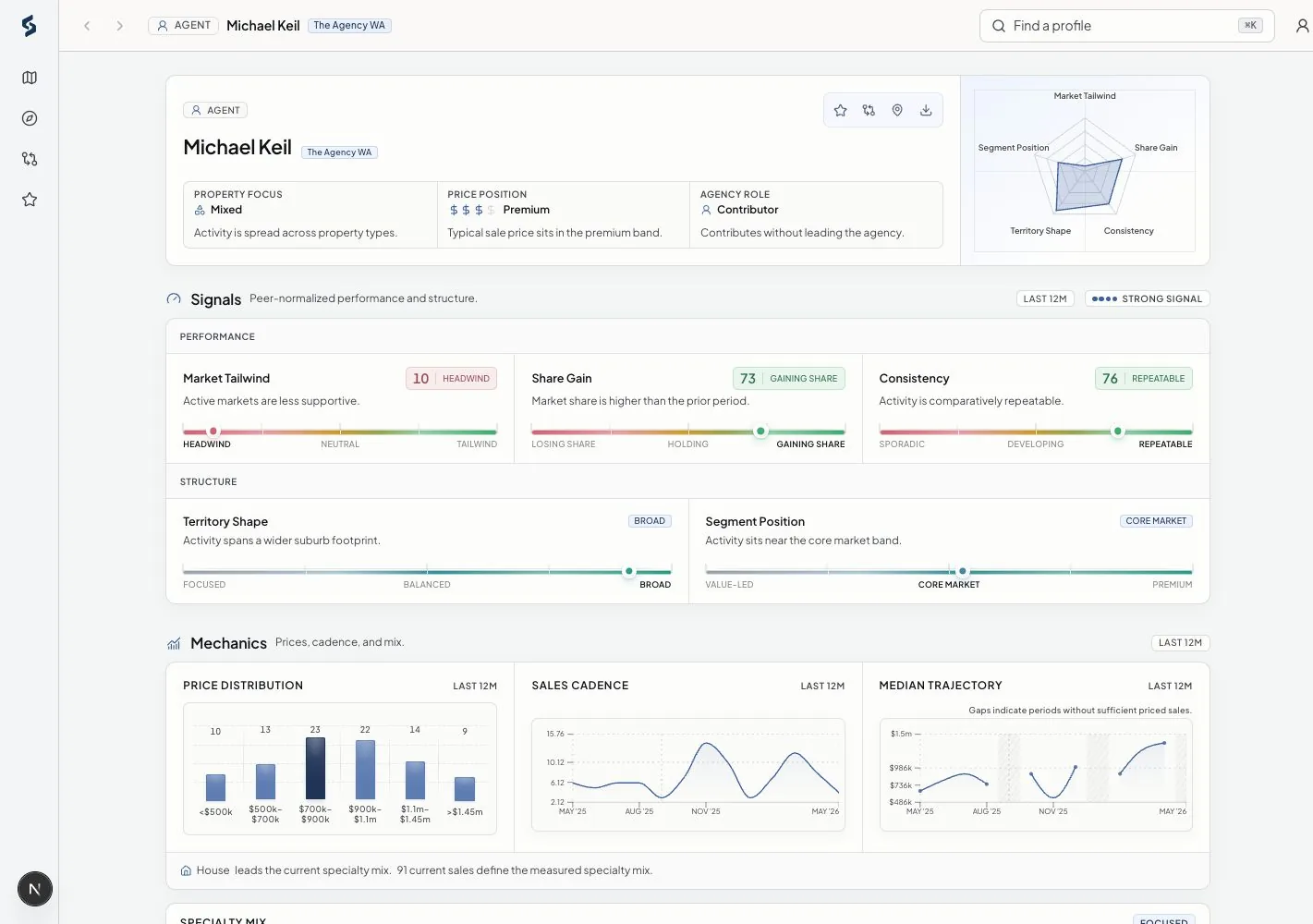
Task: Click the BROAD tag on Territory Shape
Action: (x=650, y=521)
